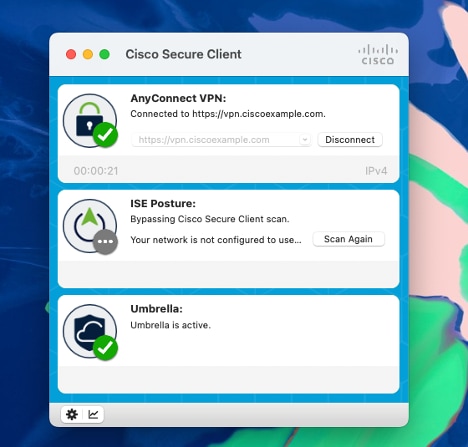
Task: Click the AnyConnect VPN heading
Action: pos(178,98)
